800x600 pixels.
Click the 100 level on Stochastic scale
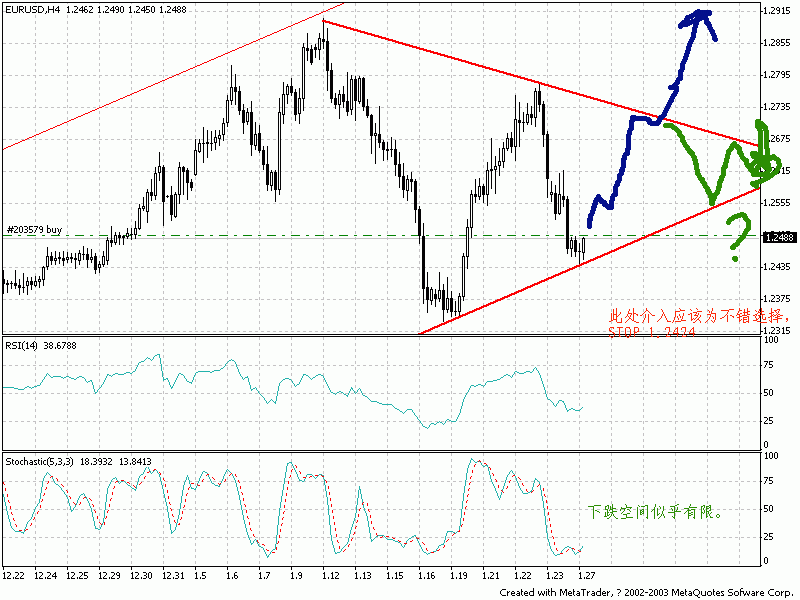coord(770,456)
